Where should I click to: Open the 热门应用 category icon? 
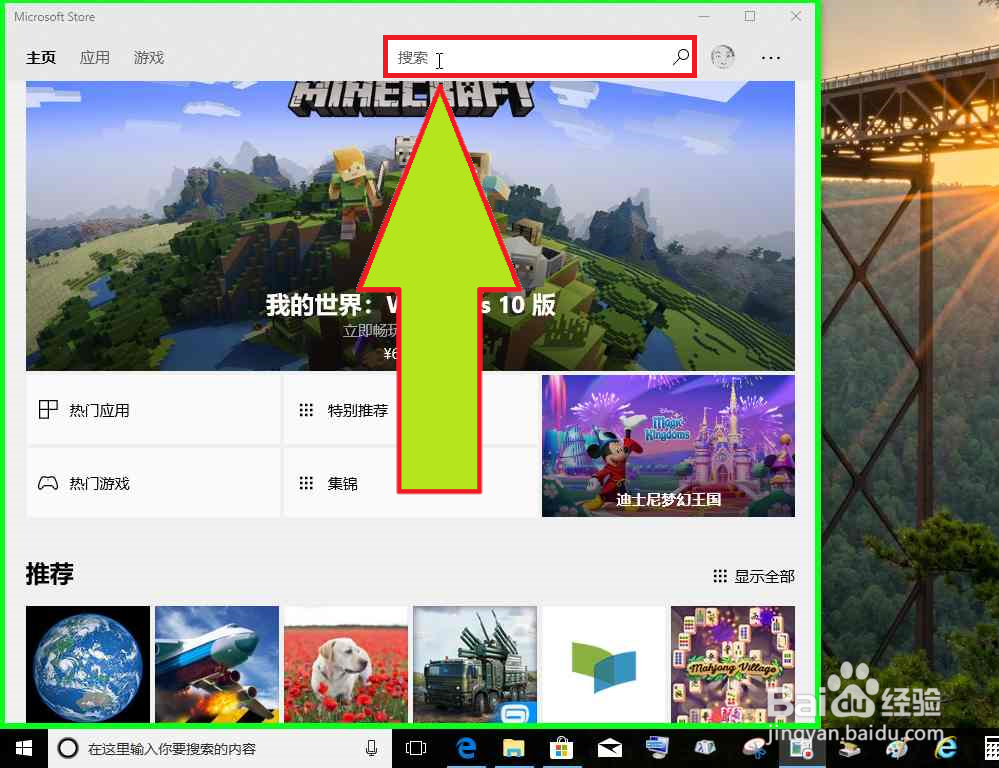(48, 409)
